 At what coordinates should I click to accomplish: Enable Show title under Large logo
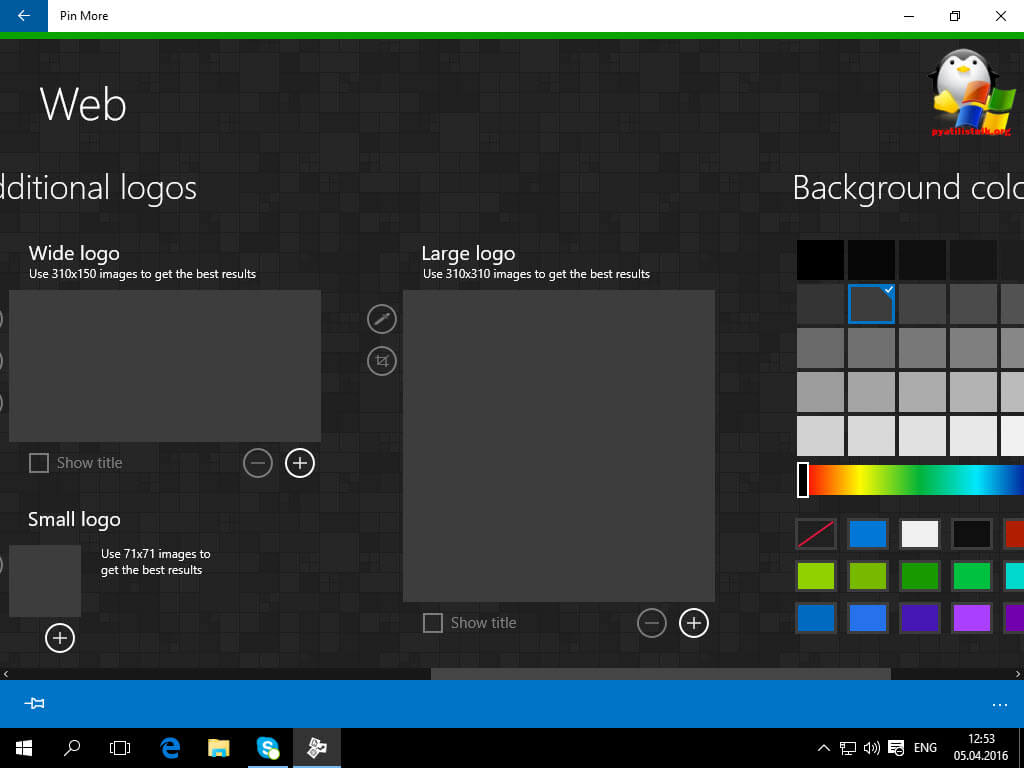pos(433,623)
